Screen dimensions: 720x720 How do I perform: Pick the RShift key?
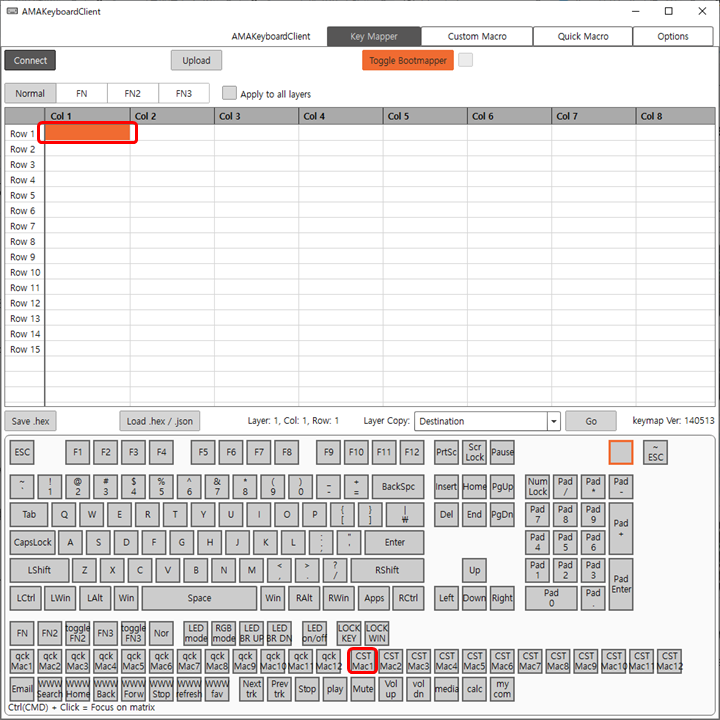[388, 570]
